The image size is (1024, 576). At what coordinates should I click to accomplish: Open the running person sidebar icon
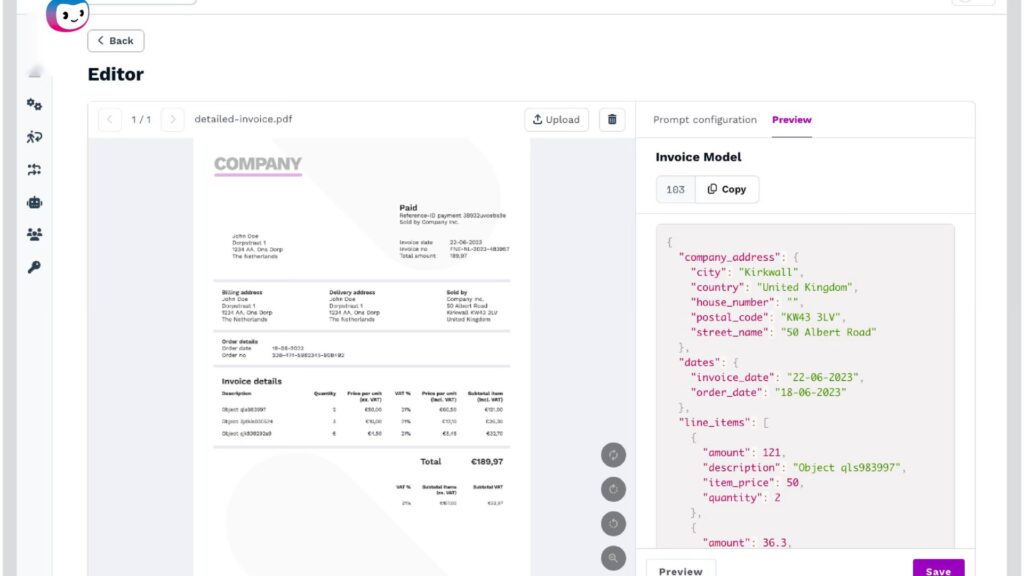click(35, 137)
